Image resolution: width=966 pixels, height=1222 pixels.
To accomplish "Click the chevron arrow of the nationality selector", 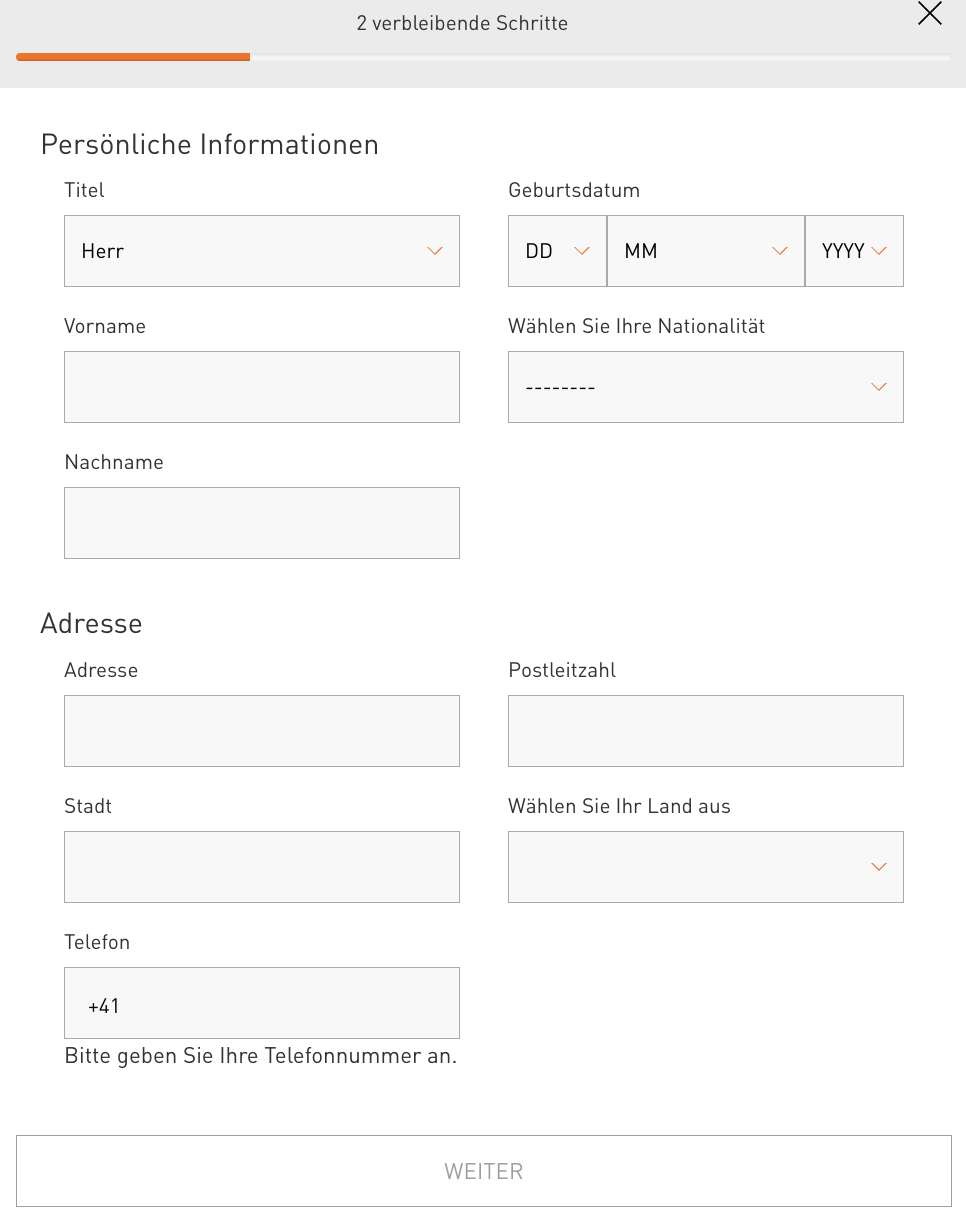I will click(879, 387).
